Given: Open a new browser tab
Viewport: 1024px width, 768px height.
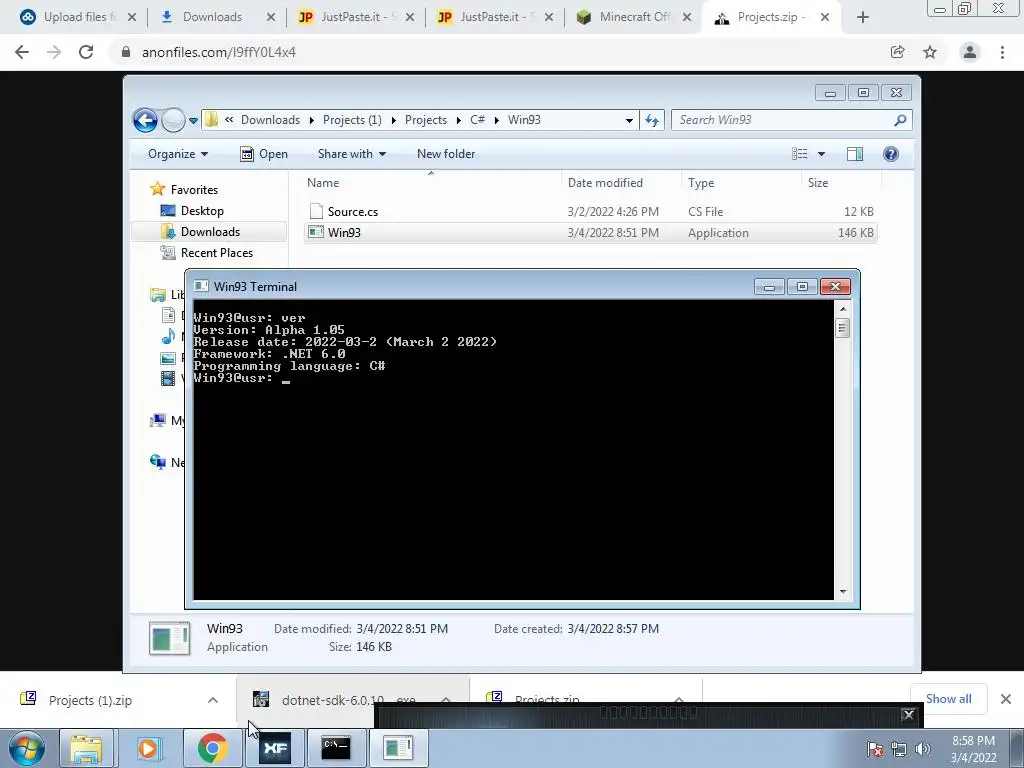Looking at the screenshot, I should (x=863, y=18).
